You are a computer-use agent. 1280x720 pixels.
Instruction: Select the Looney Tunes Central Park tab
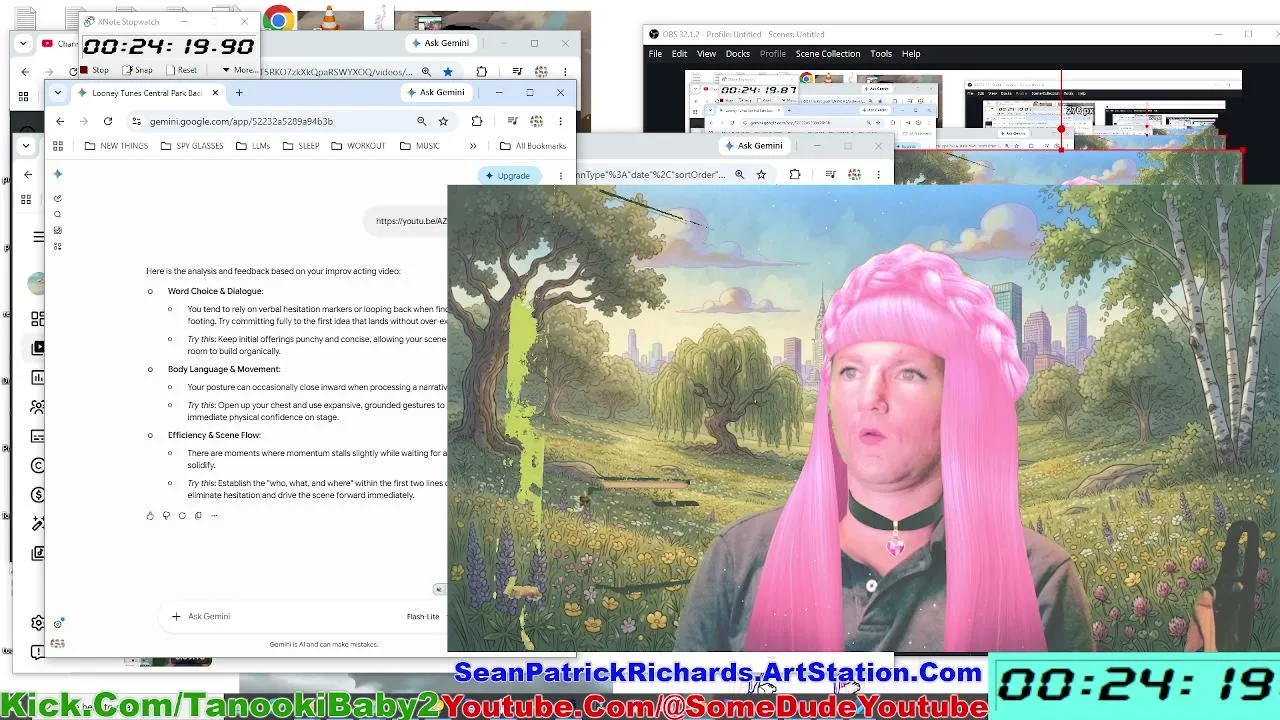(x=147, y=93)
